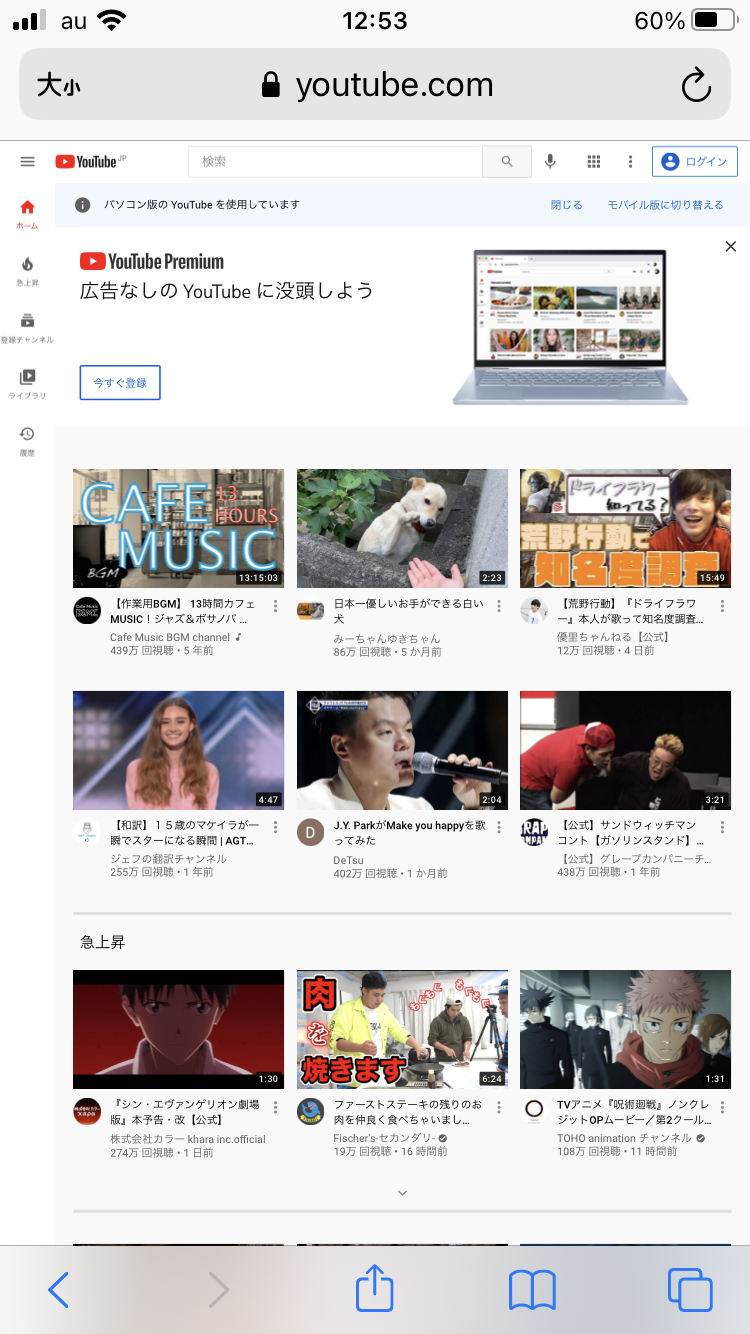Tap the voice search microphone icon
This screenshot has width=750, height=1334.
550,162
